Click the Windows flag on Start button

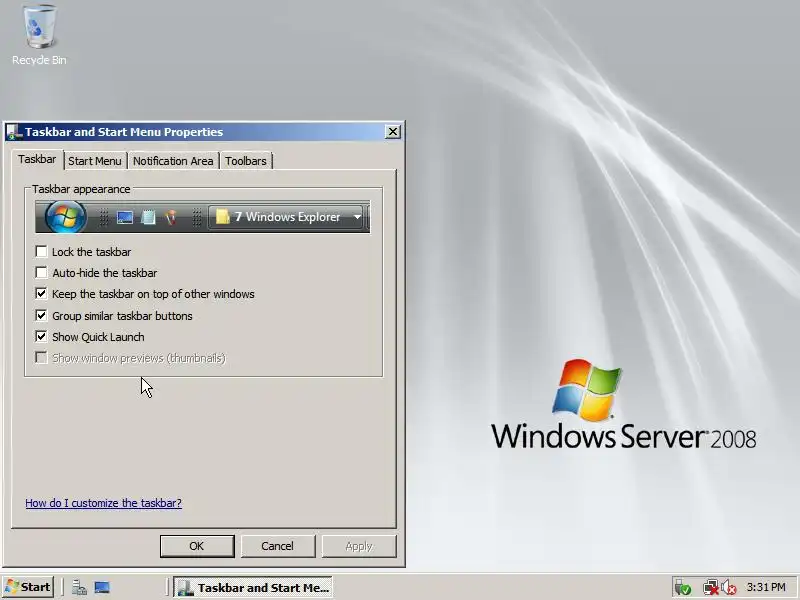[x=12, y=587]
